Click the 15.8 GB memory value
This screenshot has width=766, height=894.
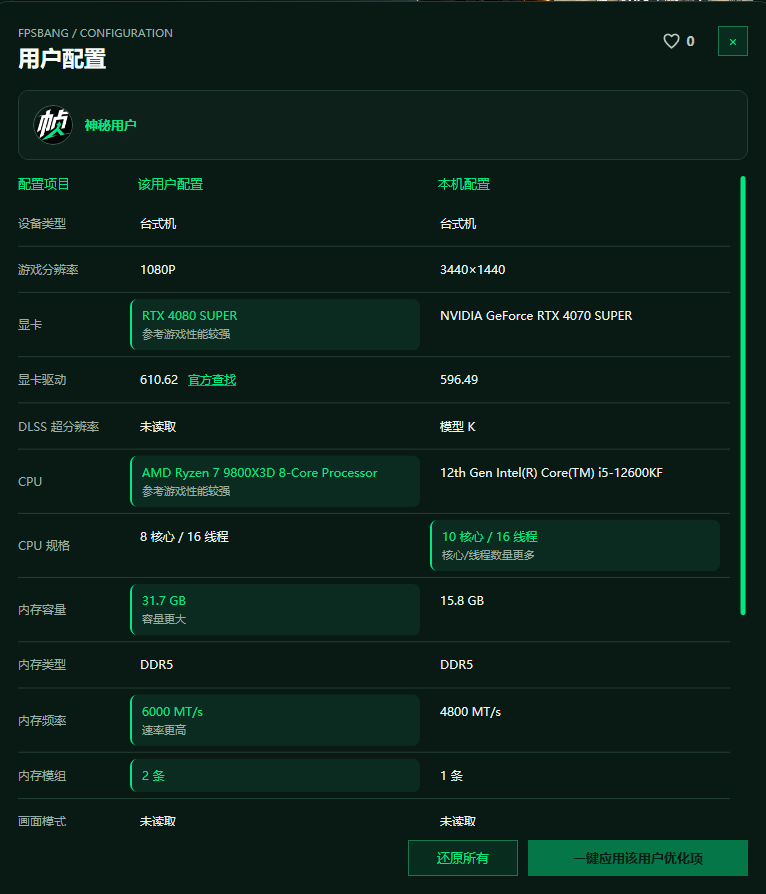pyautogui.click(x=462, y=601)
